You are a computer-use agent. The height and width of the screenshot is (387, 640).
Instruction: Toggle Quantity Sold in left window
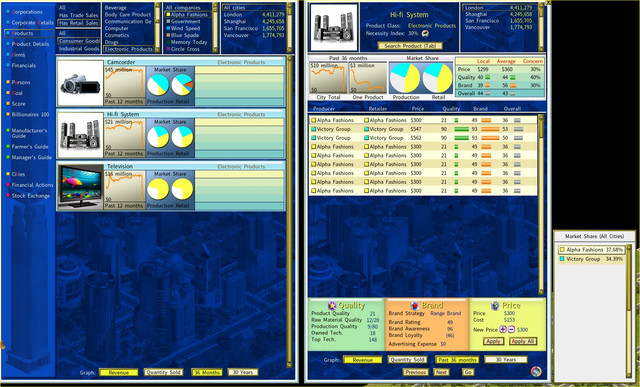(163, 372)
